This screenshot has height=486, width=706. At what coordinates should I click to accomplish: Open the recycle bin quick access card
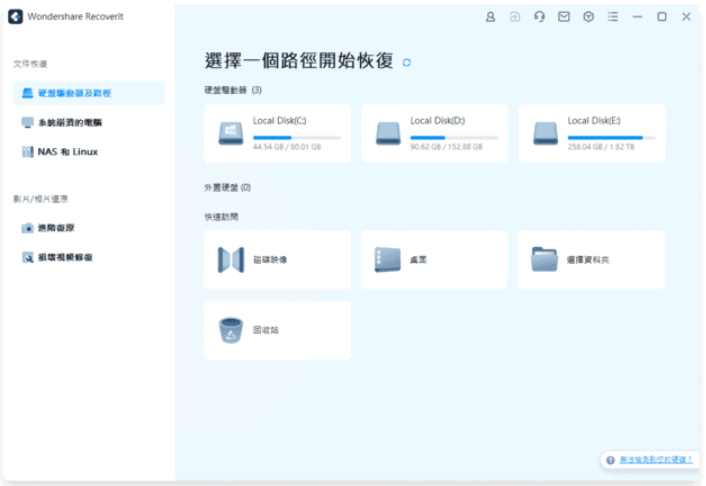click(277, 330)
